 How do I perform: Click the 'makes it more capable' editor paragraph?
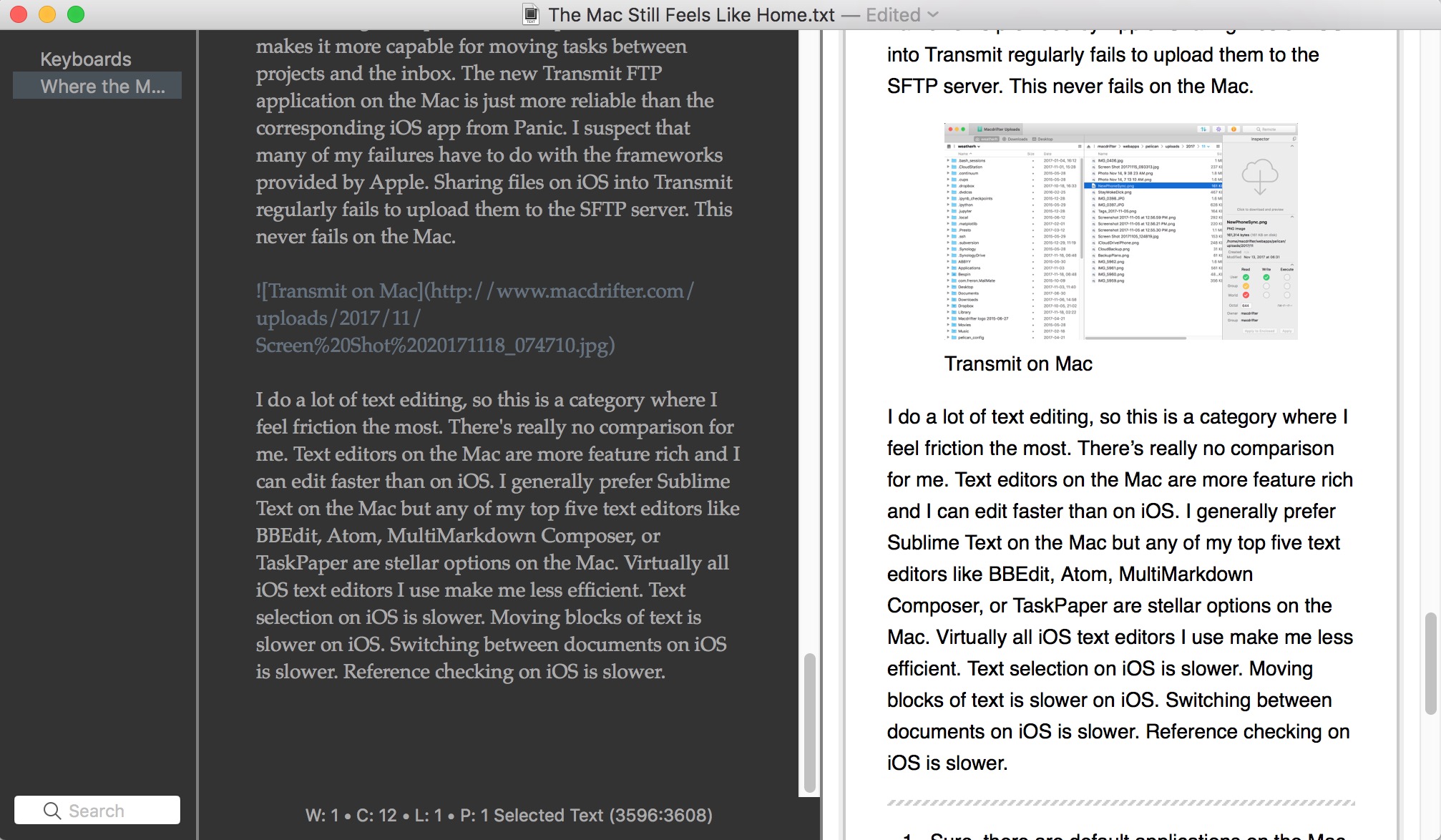point(494,141)
